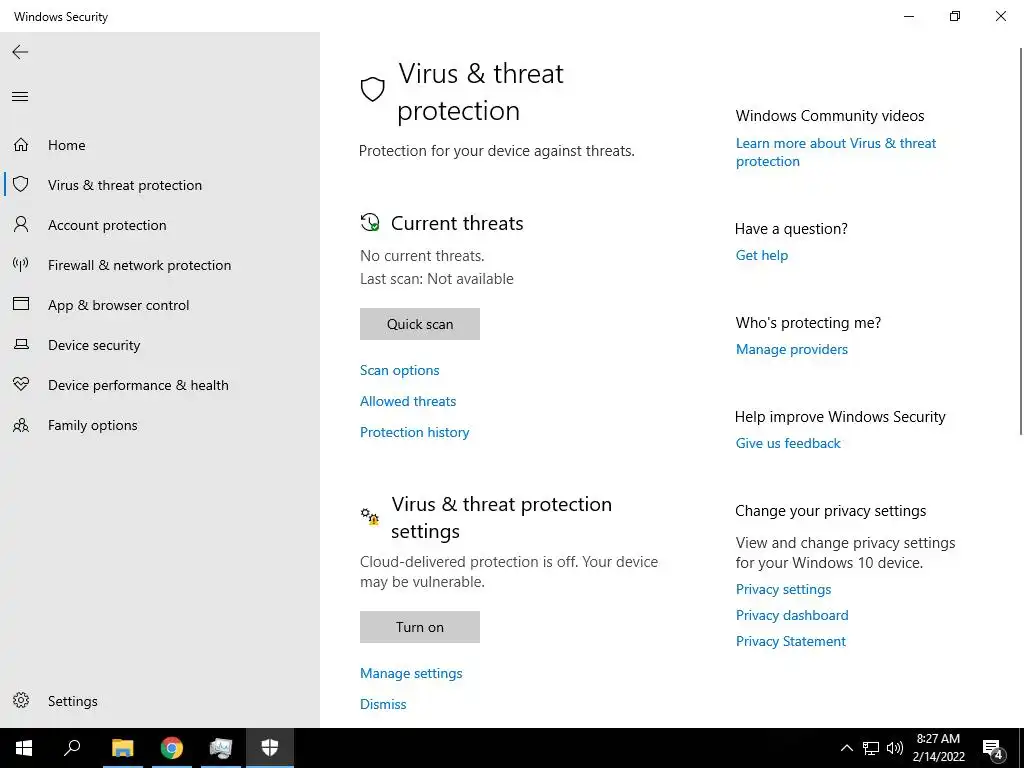Image resolution: width=1024 pixels, height=768 pixels.
Task: Click the App & browser control icon
Action: [x=21, y=304]
